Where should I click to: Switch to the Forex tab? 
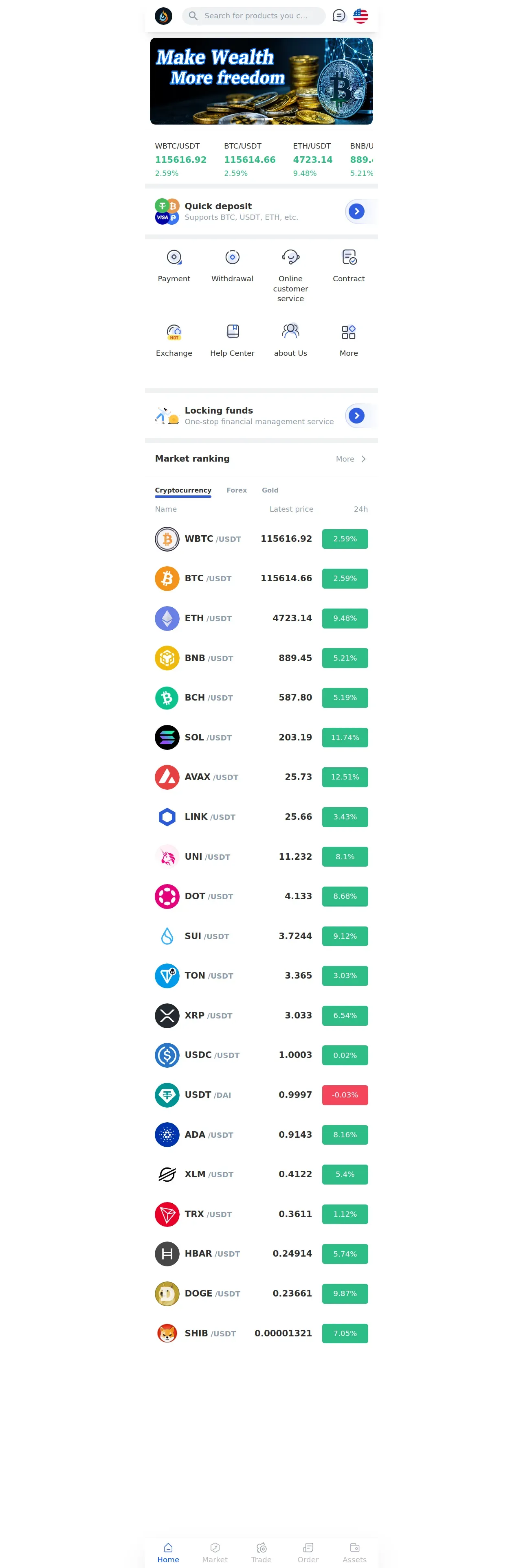(236, 490)
